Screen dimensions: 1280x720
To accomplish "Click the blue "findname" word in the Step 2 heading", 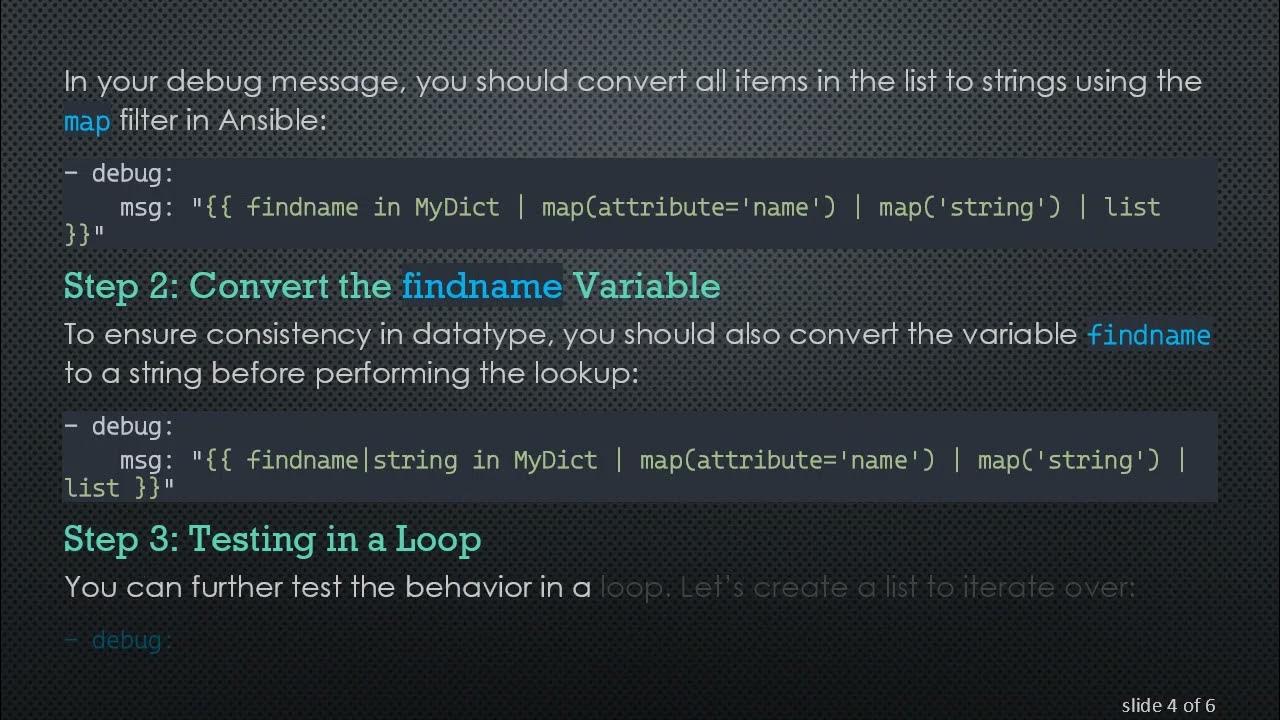I will pos(482,286).
